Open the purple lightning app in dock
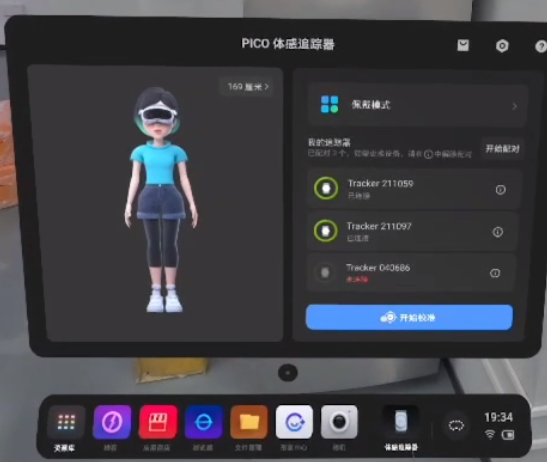The width and height of the screenshot is (547, 462). coord(112,422)
